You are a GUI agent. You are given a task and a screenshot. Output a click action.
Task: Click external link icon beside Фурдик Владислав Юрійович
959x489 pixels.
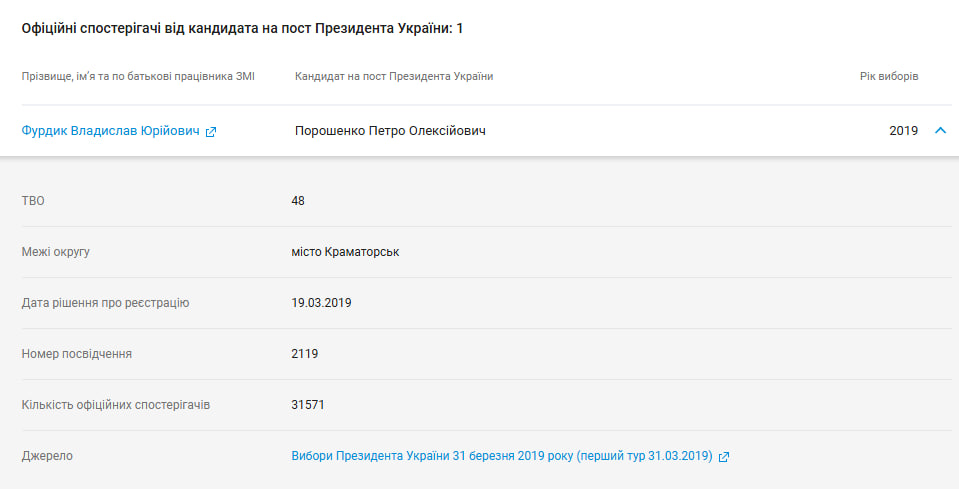(x=211, y=132)
